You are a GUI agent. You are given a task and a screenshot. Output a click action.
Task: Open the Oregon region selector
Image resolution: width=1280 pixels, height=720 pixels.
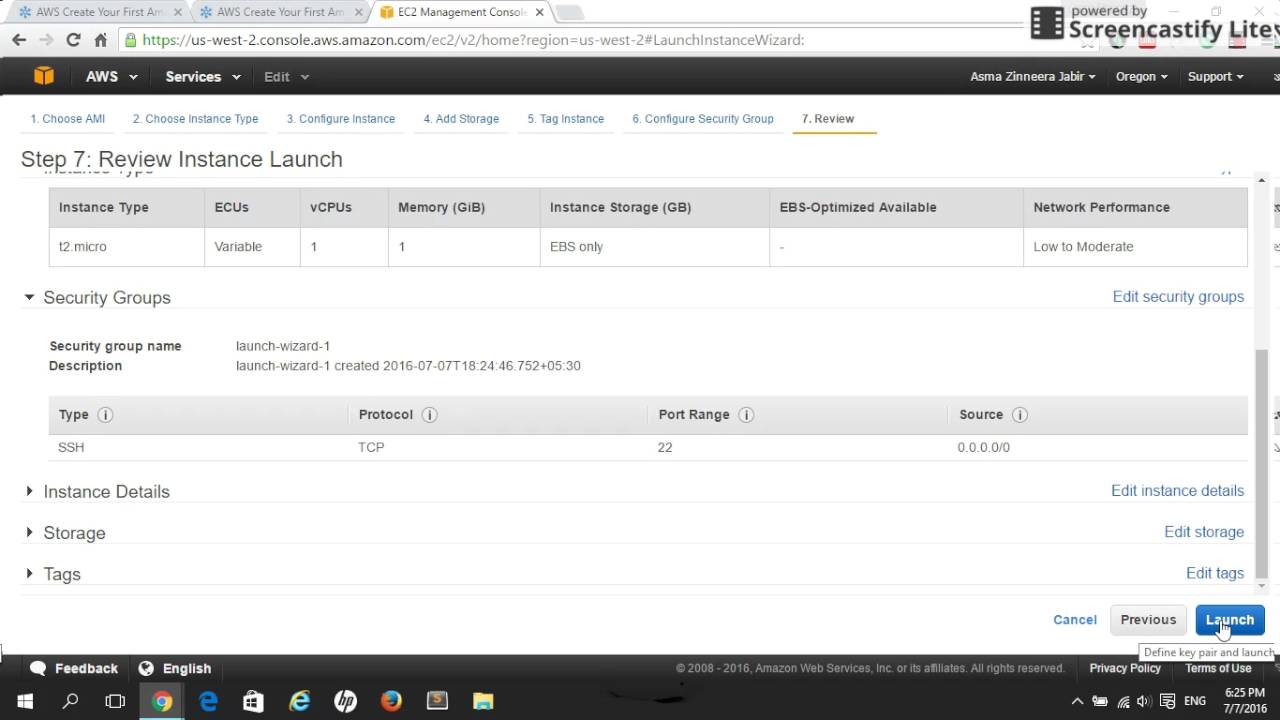pos(1142,76)
